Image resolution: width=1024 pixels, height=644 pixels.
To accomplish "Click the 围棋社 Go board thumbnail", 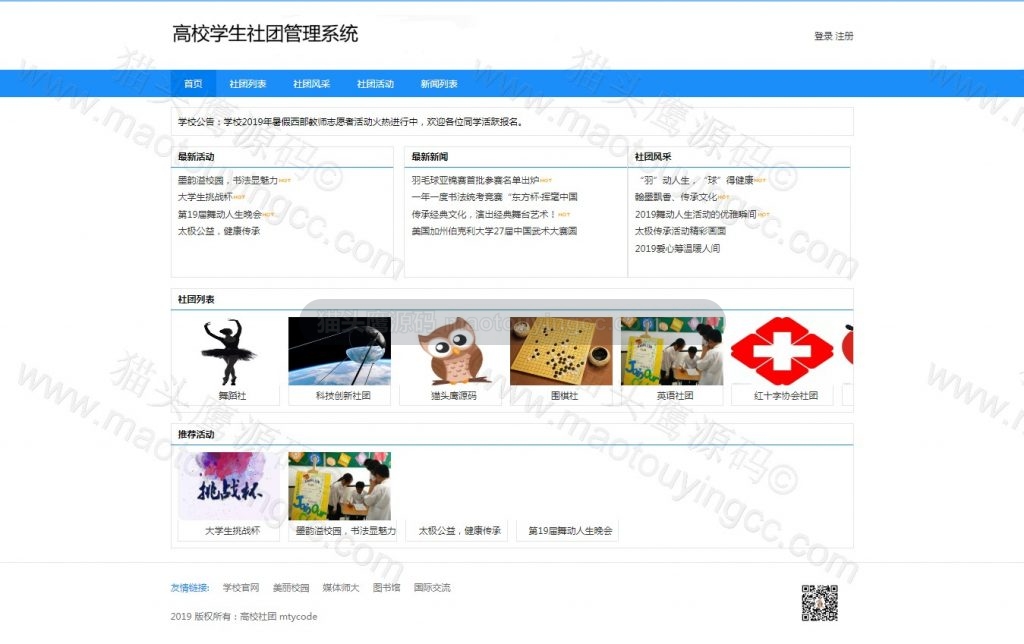I will click(x=562, y=351).
